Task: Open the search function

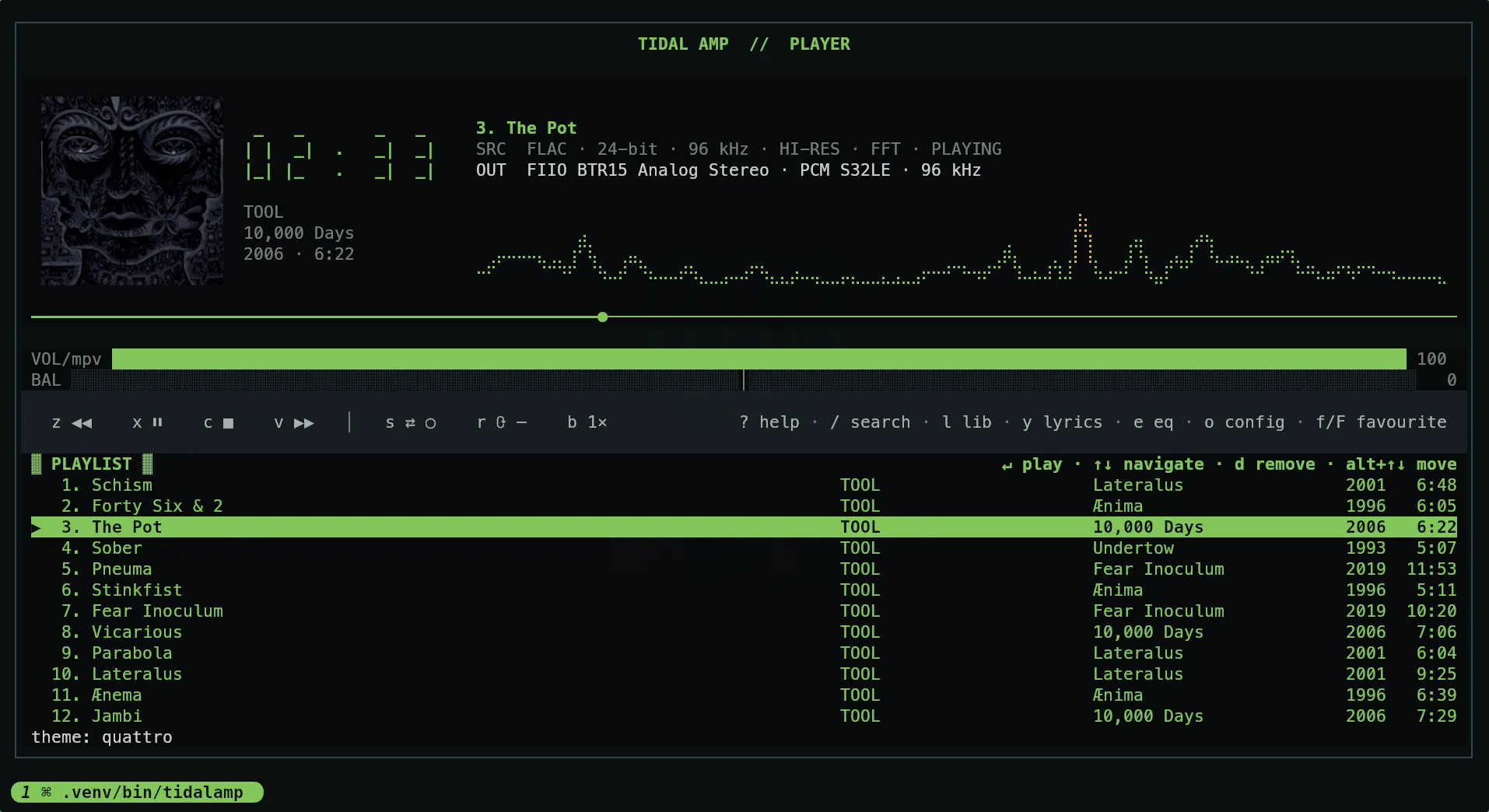Action: 870,422
